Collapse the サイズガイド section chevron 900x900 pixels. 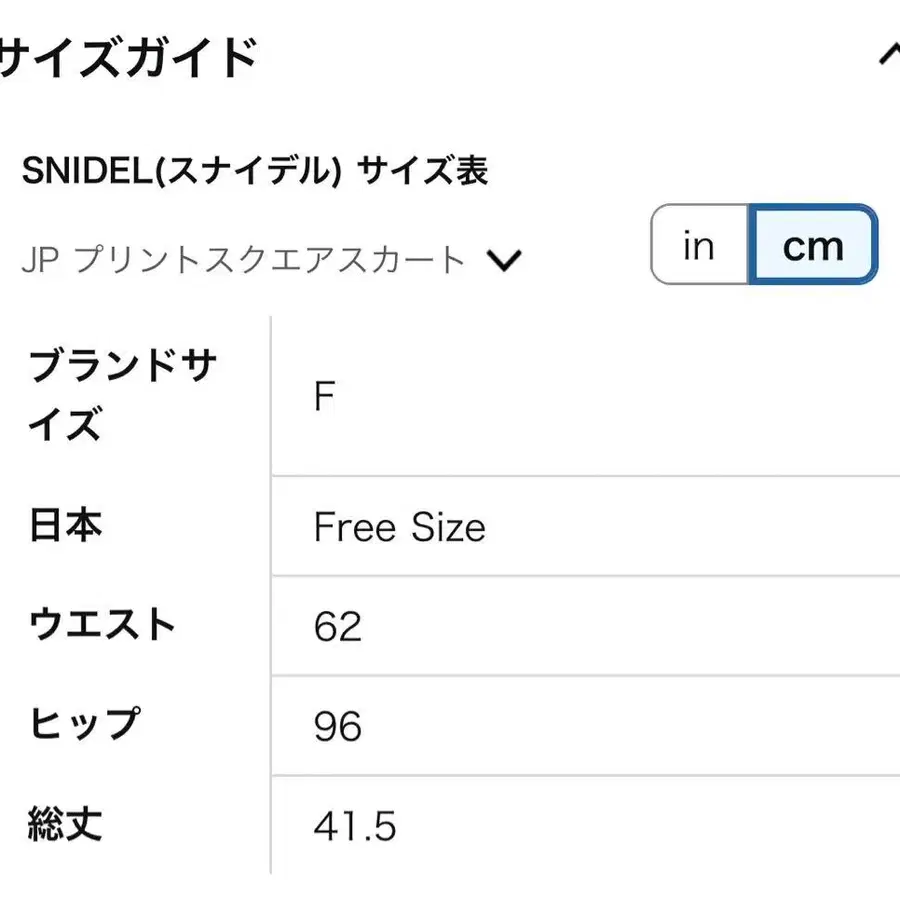point(888,58)
